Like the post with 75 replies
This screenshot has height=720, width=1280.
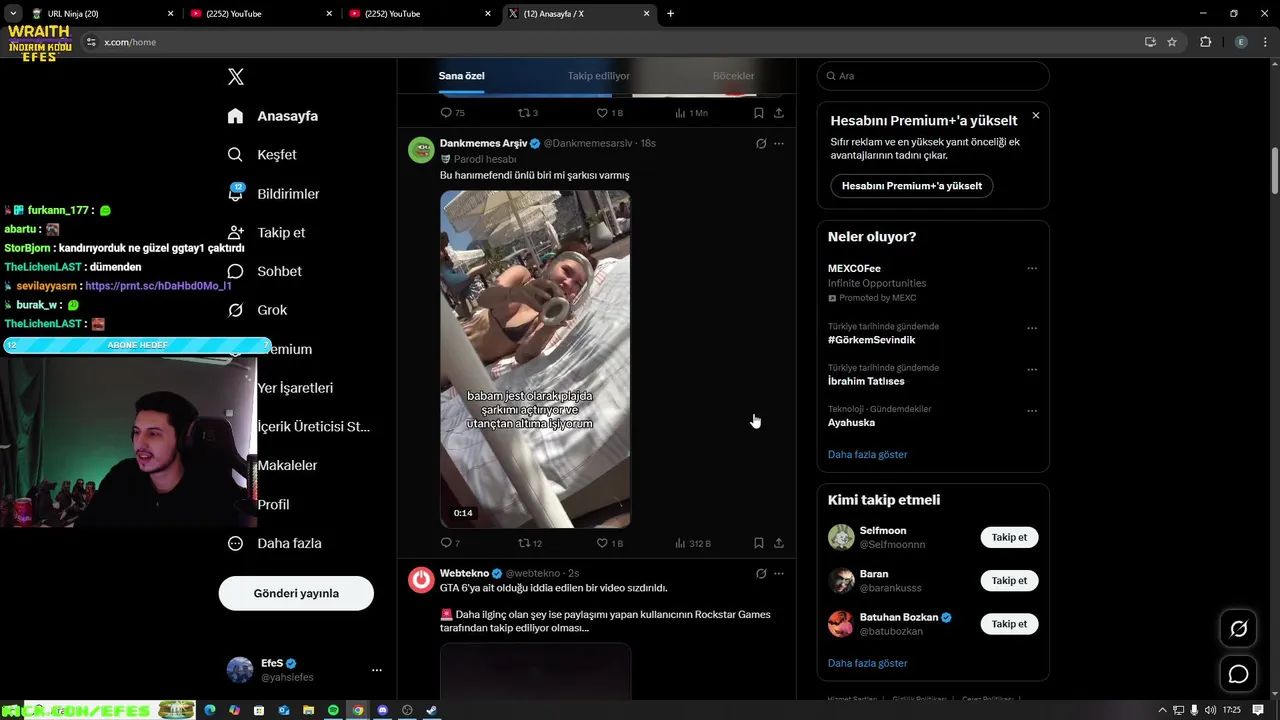(x=609, y=113)
